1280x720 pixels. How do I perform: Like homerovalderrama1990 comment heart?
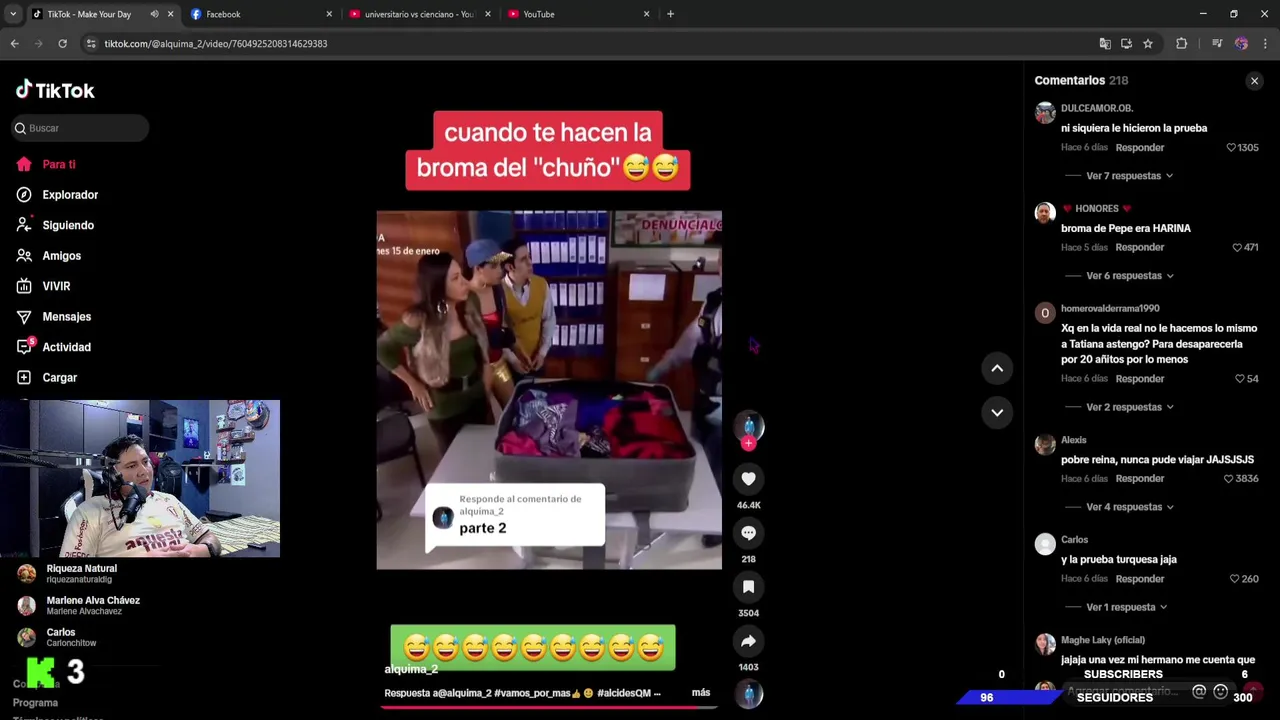(1240, 379)
